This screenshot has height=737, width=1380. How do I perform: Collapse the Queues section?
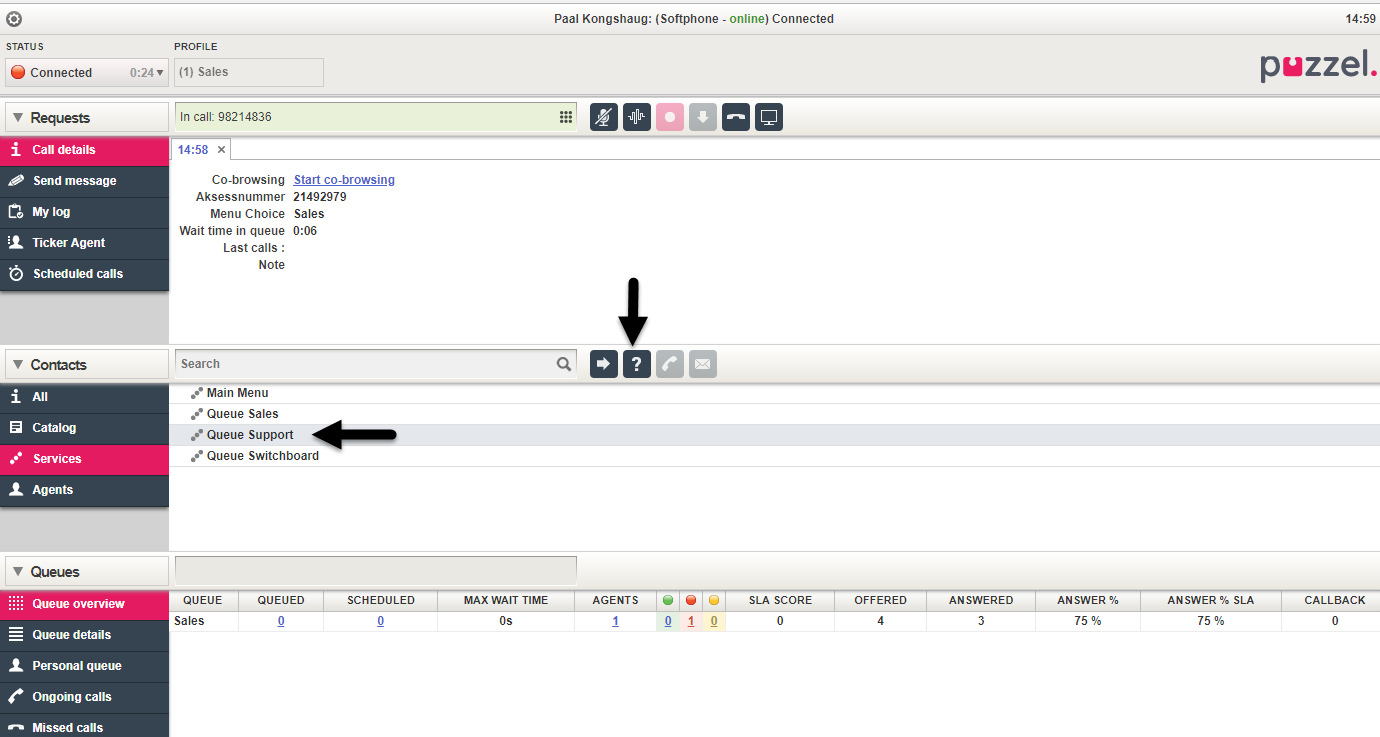coord(18,572)
